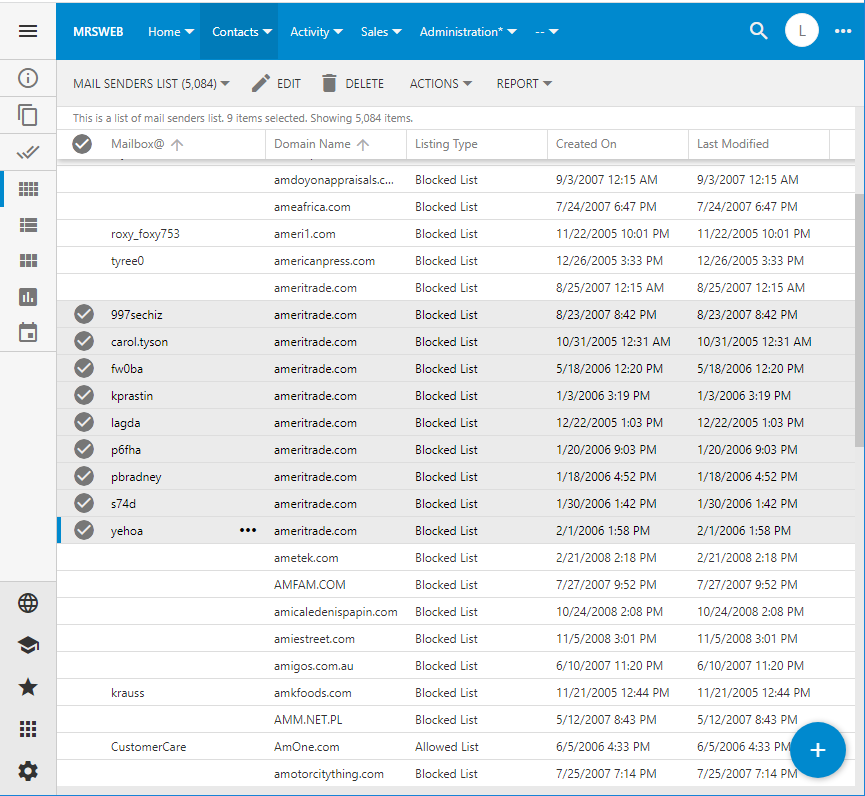Select the roxy_foxy753 row
This screenshot has height=796, width=865.
(x=456, y=233)
